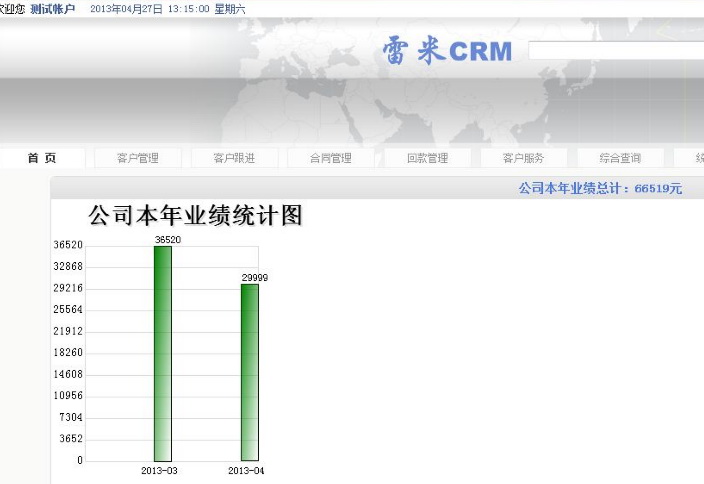Click the 29999 bar value label
704x484 pixels.
pyautogui.click(x=255, y=277)
